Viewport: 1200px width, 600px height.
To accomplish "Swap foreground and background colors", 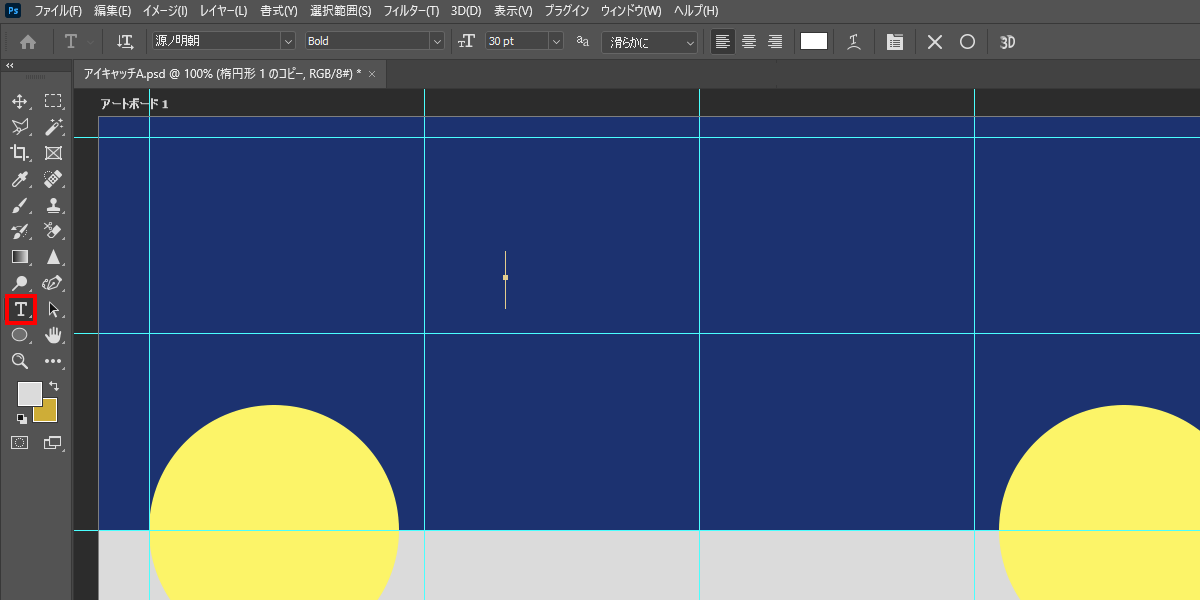I will tap(54, 386).
